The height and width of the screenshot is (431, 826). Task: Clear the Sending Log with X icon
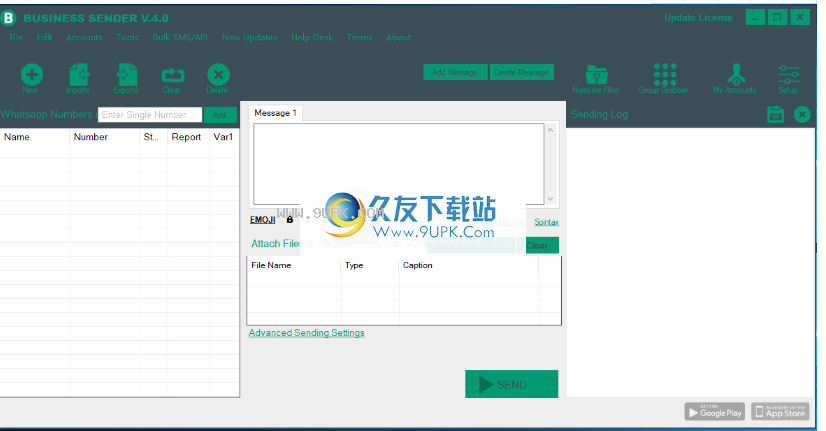[802, 114]
